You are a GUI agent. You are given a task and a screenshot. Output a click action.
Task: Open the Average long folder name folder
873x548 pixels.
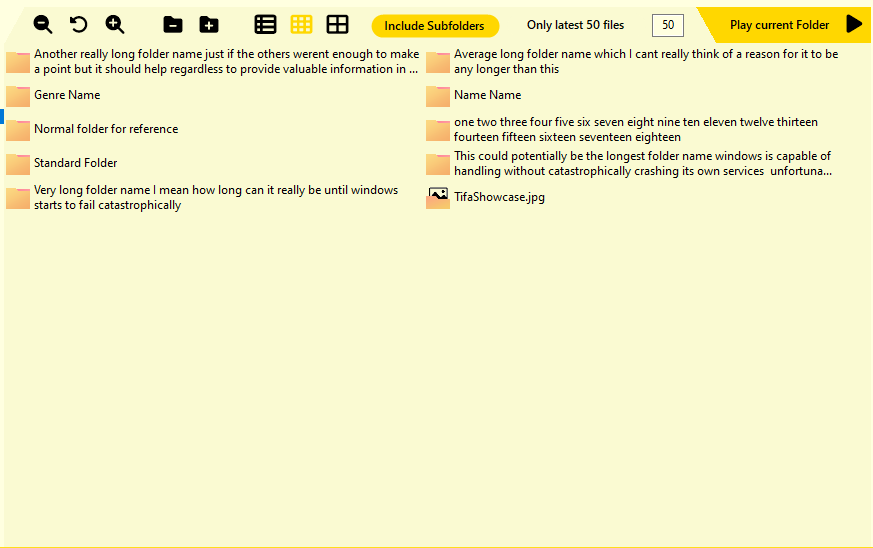tap(645, 62)
